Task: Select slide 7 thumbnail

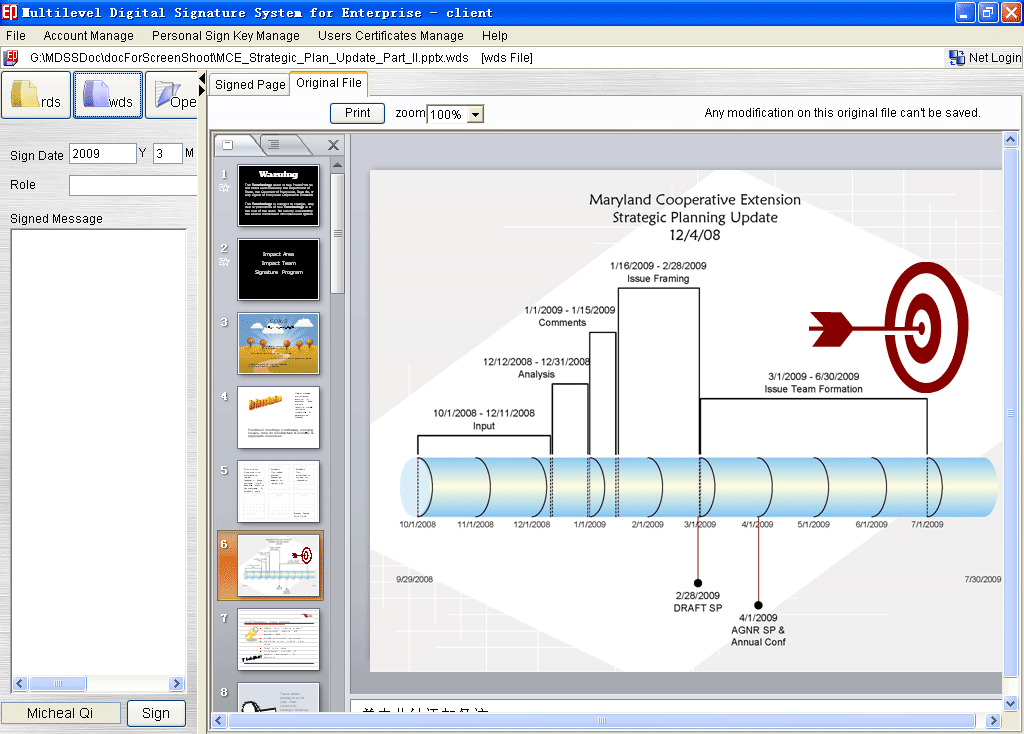Action: pyautogui.click(x=278, y=639)
